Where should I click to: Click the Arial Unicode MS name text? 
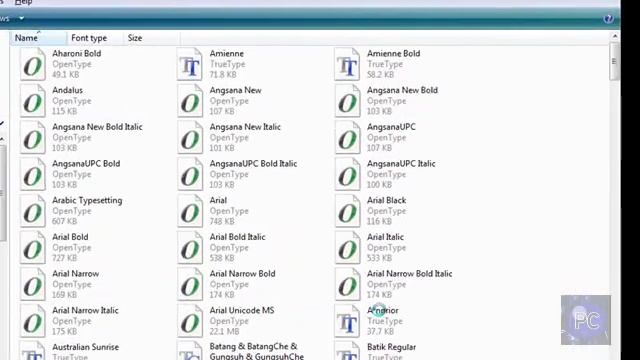click(x=242, y=311)
